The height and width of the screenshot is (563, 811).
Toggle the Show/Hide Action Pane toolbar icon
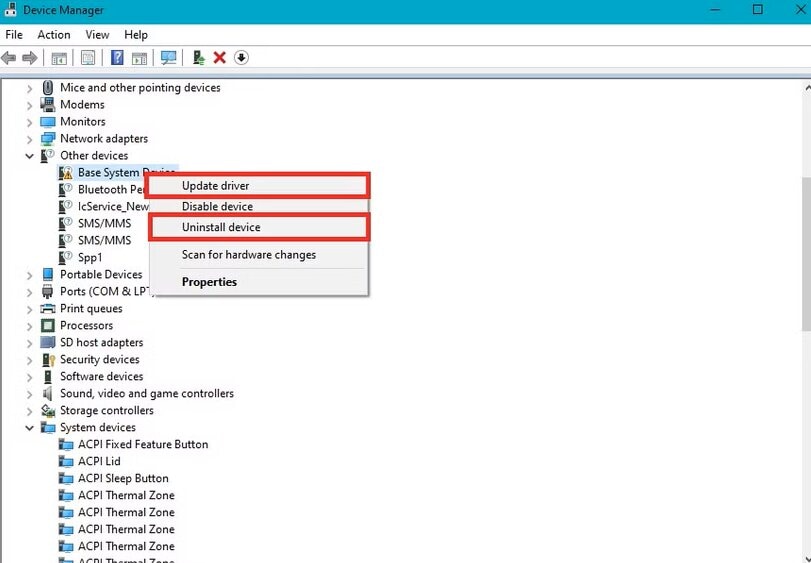click(139, 57)
